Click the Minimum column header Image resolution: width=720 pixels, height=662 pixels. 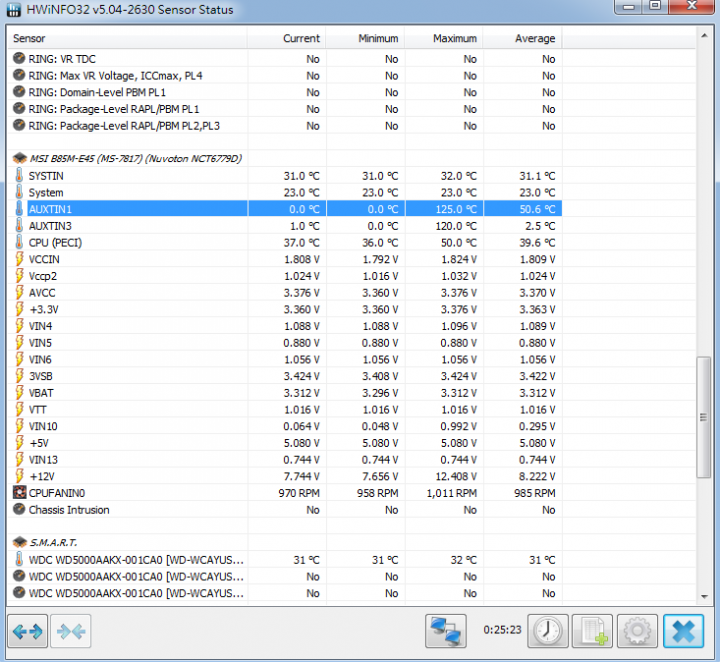point(366,38)
